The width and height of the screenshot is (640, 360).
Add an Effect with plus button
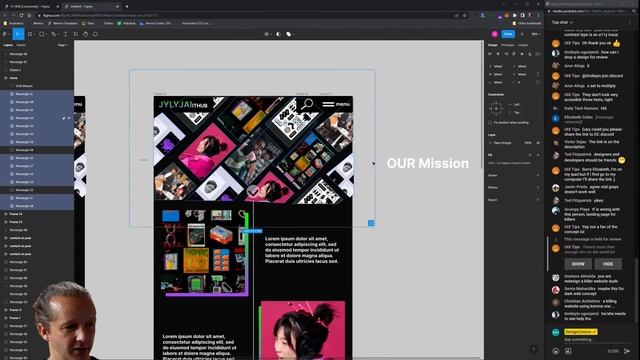click(538, 188)
